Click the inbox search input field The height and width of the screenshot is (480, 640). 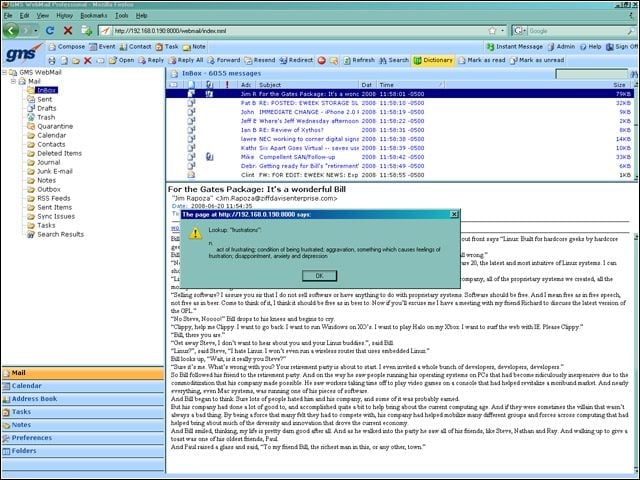tap(591, 74)
